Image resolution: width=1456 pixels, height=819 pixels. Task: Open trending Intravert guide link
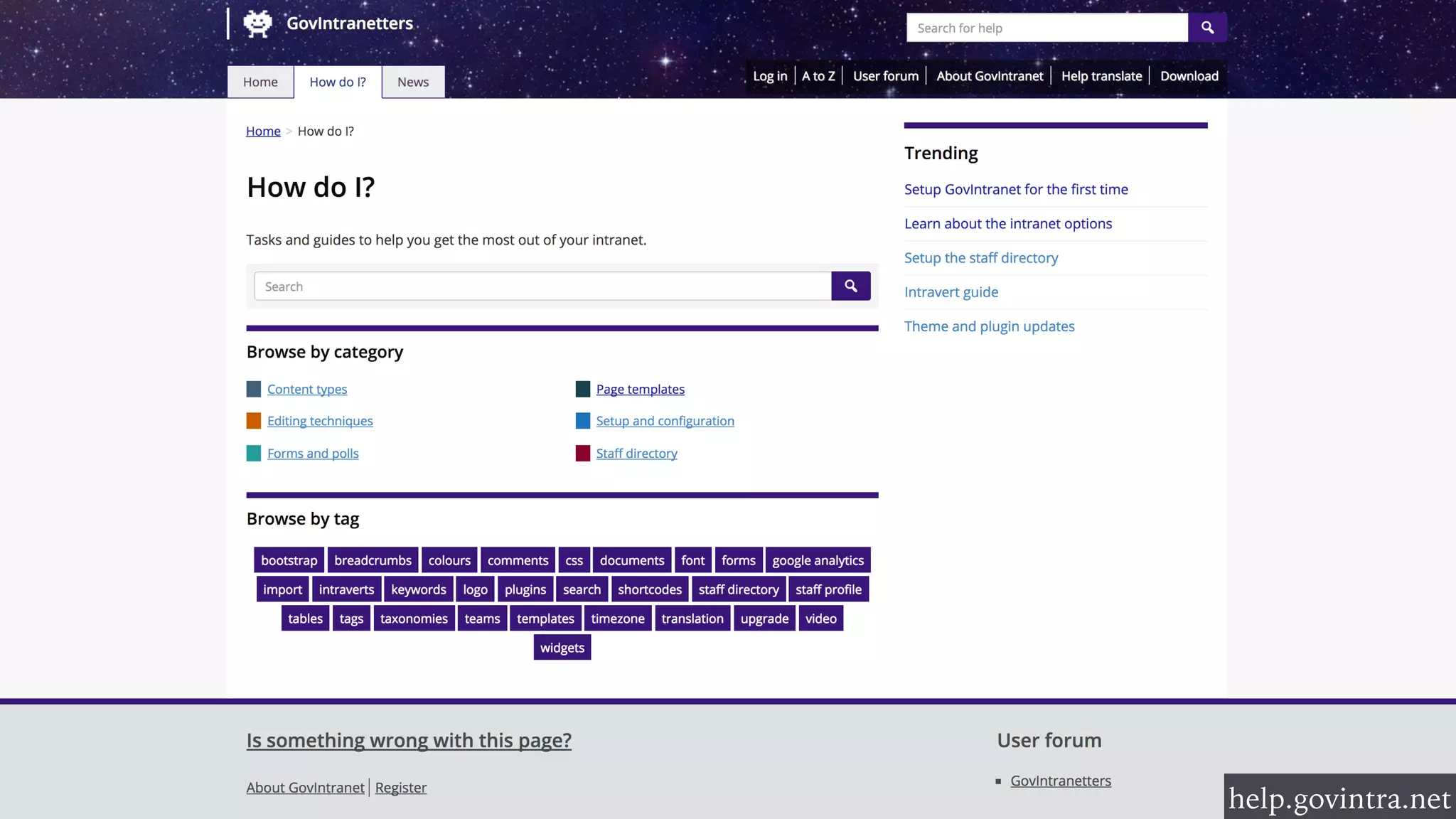951,292
